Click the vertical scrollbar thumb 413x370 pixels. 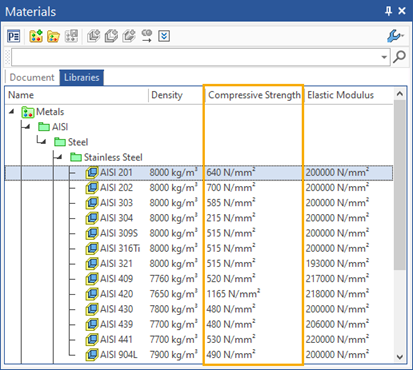(x=400, y=185)
